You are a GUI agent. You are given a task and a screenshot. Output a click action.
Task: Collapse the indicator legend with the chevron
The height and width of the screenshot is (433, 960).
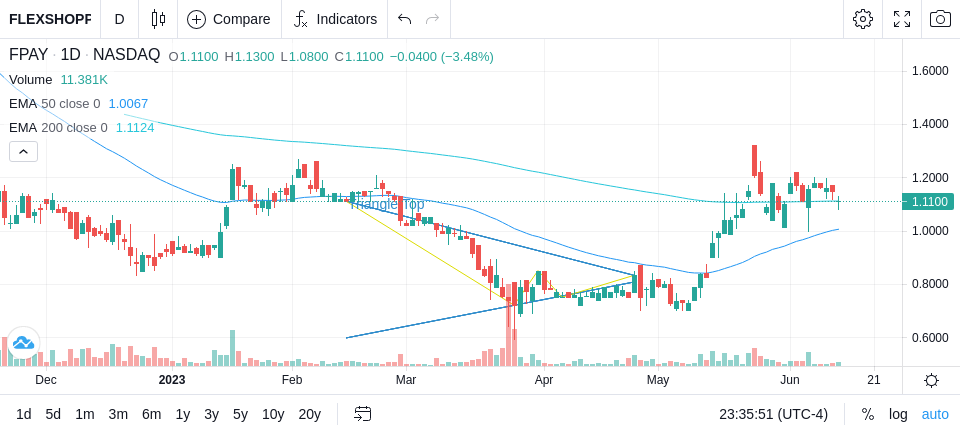(x=23, y=151)
